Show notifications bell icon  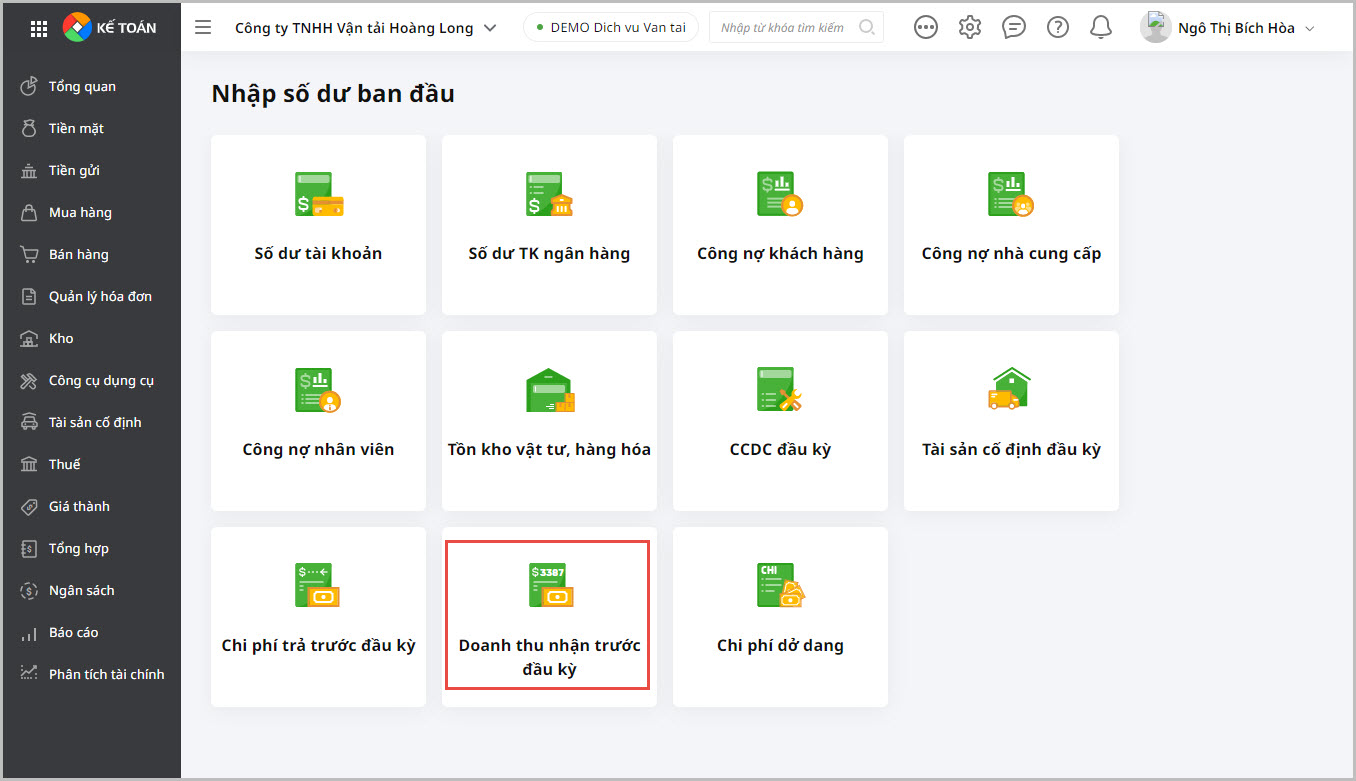[x=1101, y=28]
